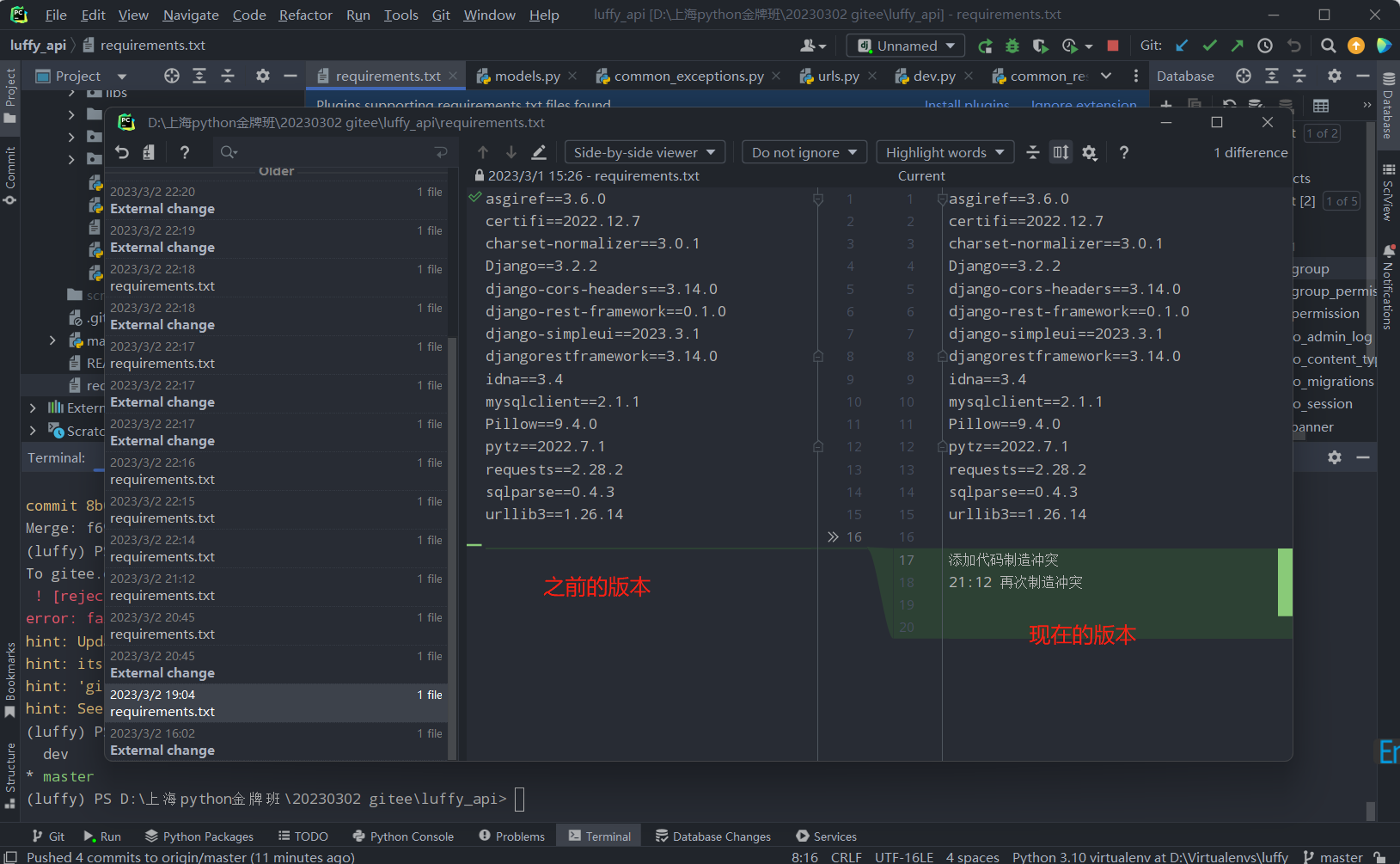Open diff viewer settings gear
Viewport: 1400px width, 864px height.
click(1090, 152)
